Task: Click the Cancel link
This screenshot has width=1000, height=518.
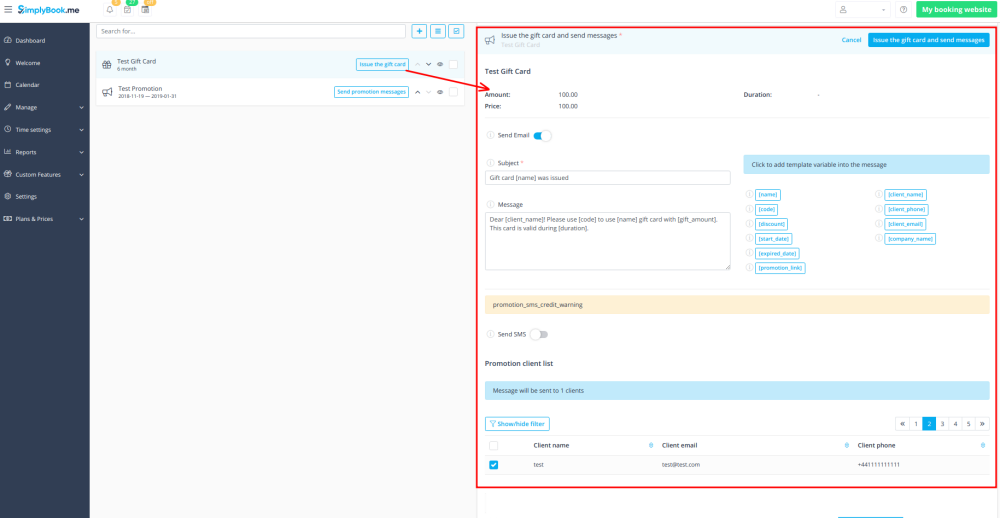Action: (x=851, y=40)
